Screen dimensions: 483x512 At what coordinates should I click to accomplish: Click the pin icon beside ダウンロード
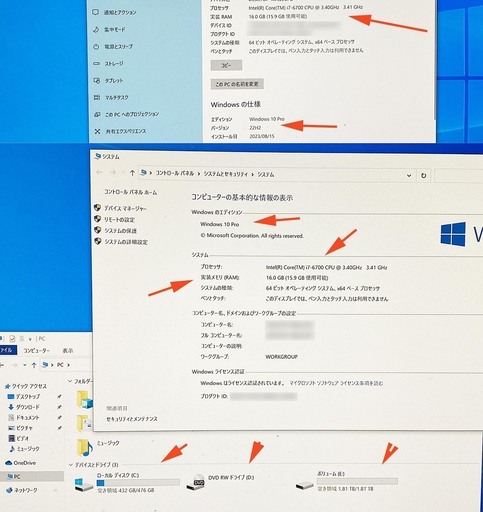pyautogui.click(x=59, y=407)
